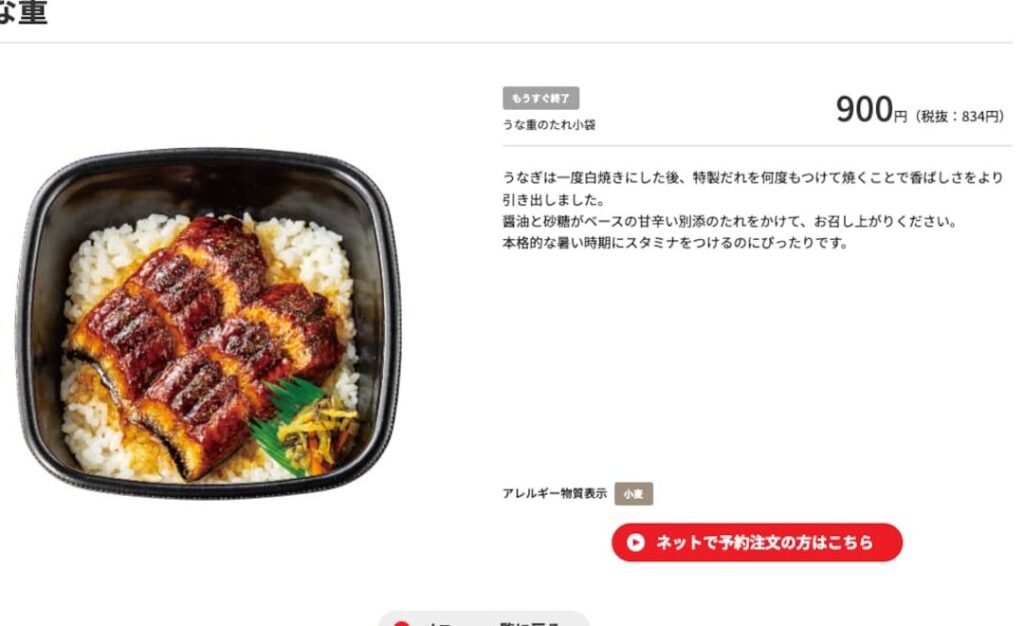Viewport: 1024px width, 626px height.
Task: Click the 900円 price text
Action: [871, 110]
